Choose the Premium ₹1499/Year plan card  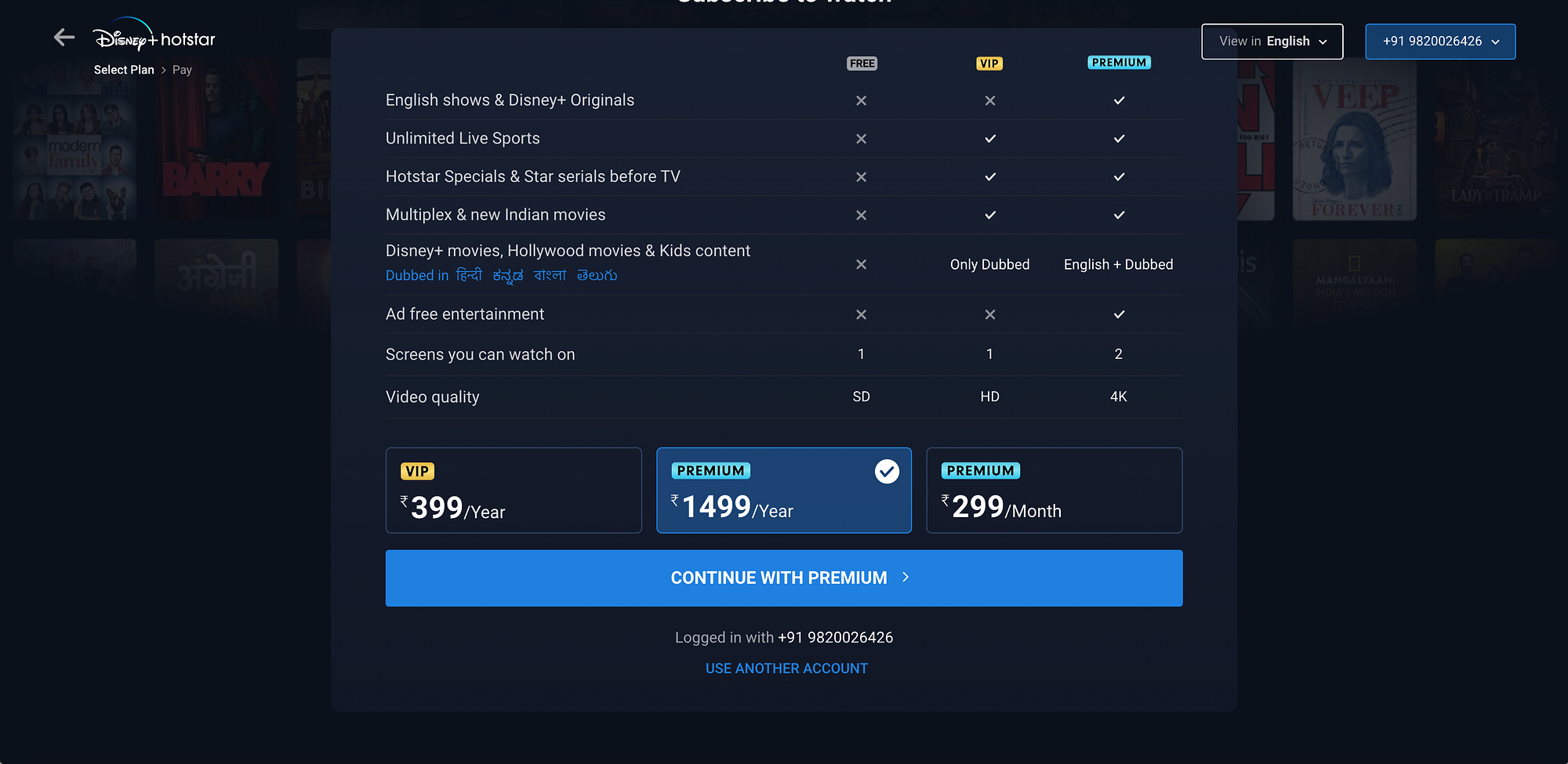click(784, 491)
